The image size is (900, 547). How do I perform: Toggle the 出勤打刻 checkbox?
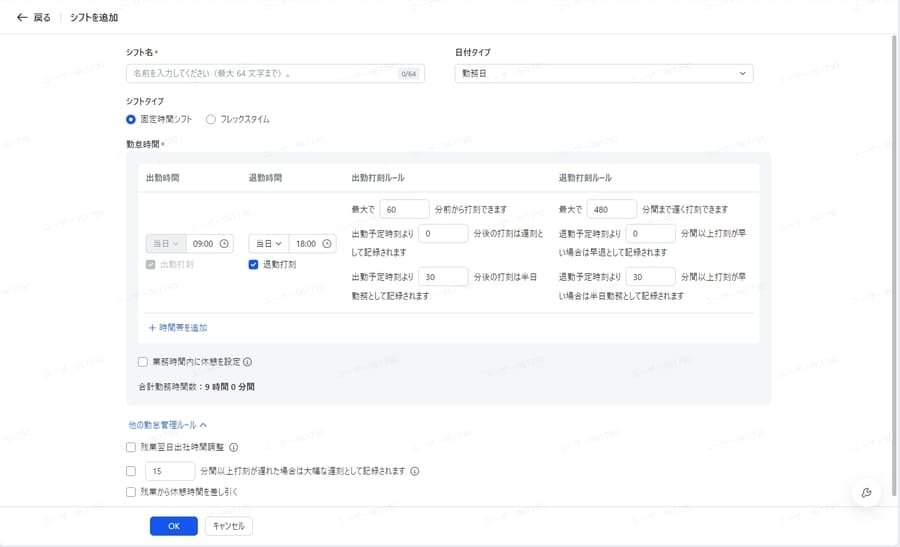point(150,265)
